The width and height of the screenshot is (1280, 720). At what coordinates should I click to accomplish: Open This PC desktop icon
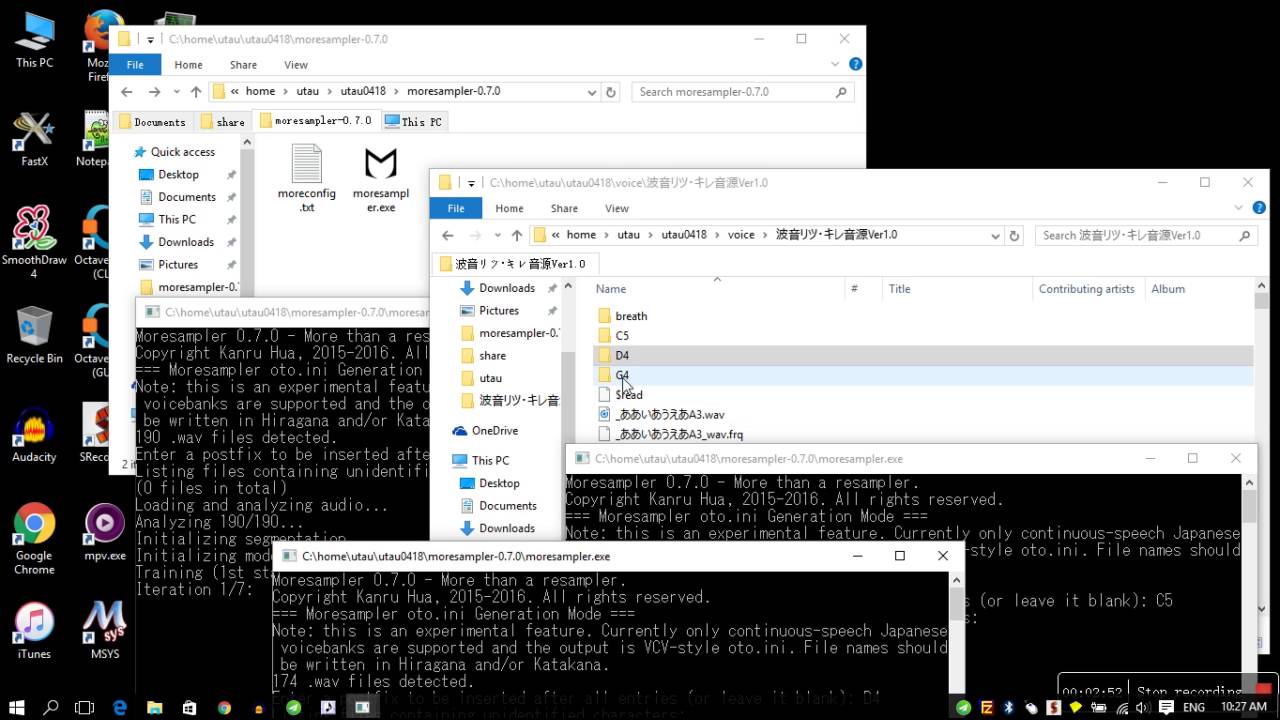pyautogui.click(x=34, y=41)
